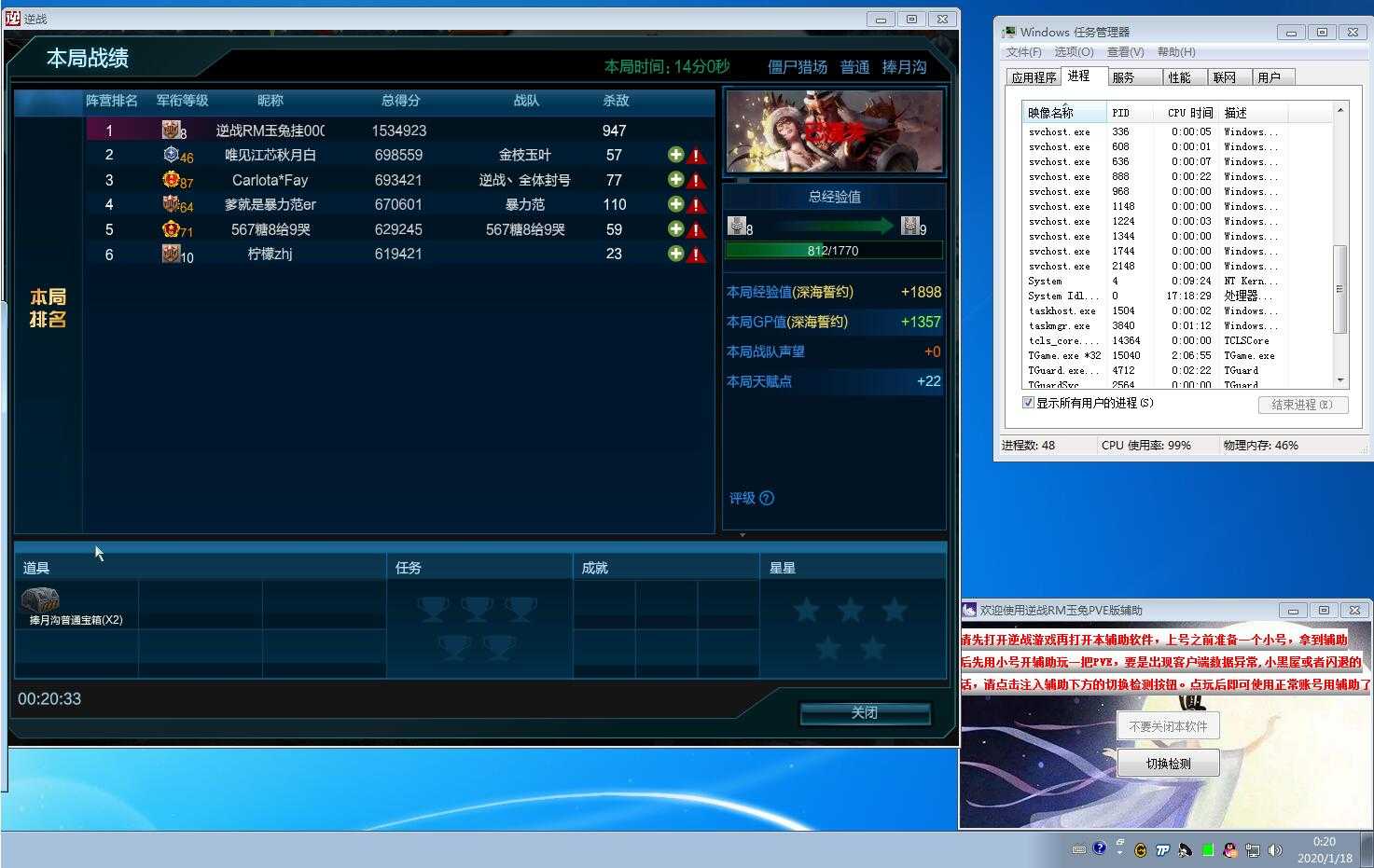
Task: Click the volume speaker tray icon
Action: (1275, 850)
